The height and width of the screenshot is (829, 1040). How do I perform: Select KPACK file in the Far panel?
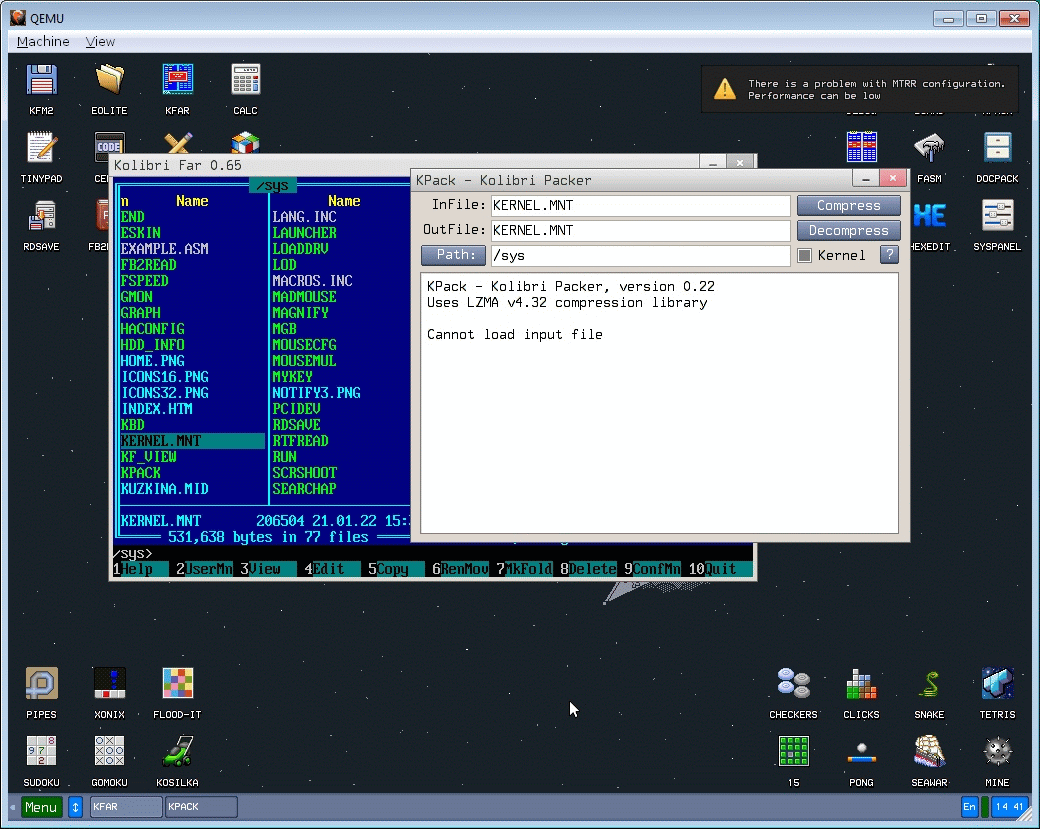tap(141, 473)
